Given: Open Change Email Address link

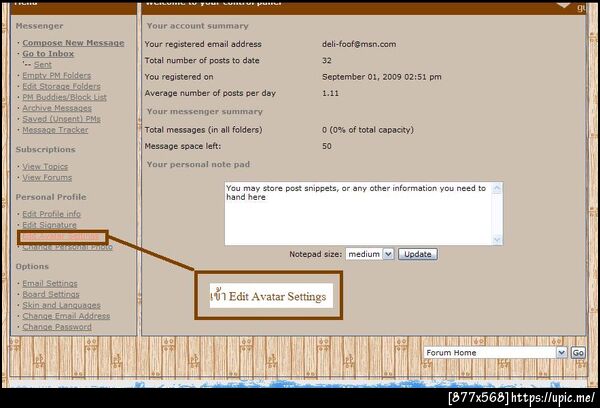Looking at the screenshot, I should tap(66, 316).
